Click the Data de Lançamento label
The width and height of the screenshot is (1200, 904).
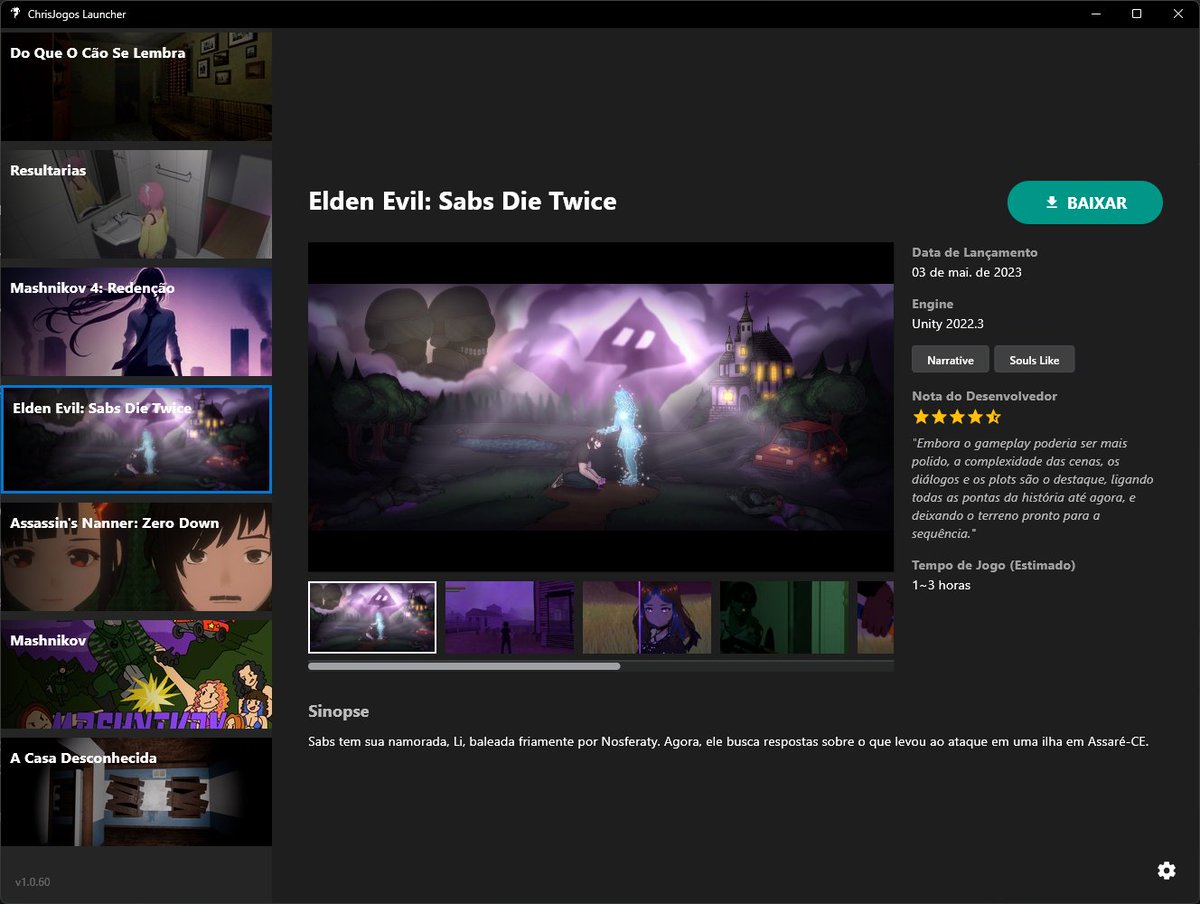975,253
